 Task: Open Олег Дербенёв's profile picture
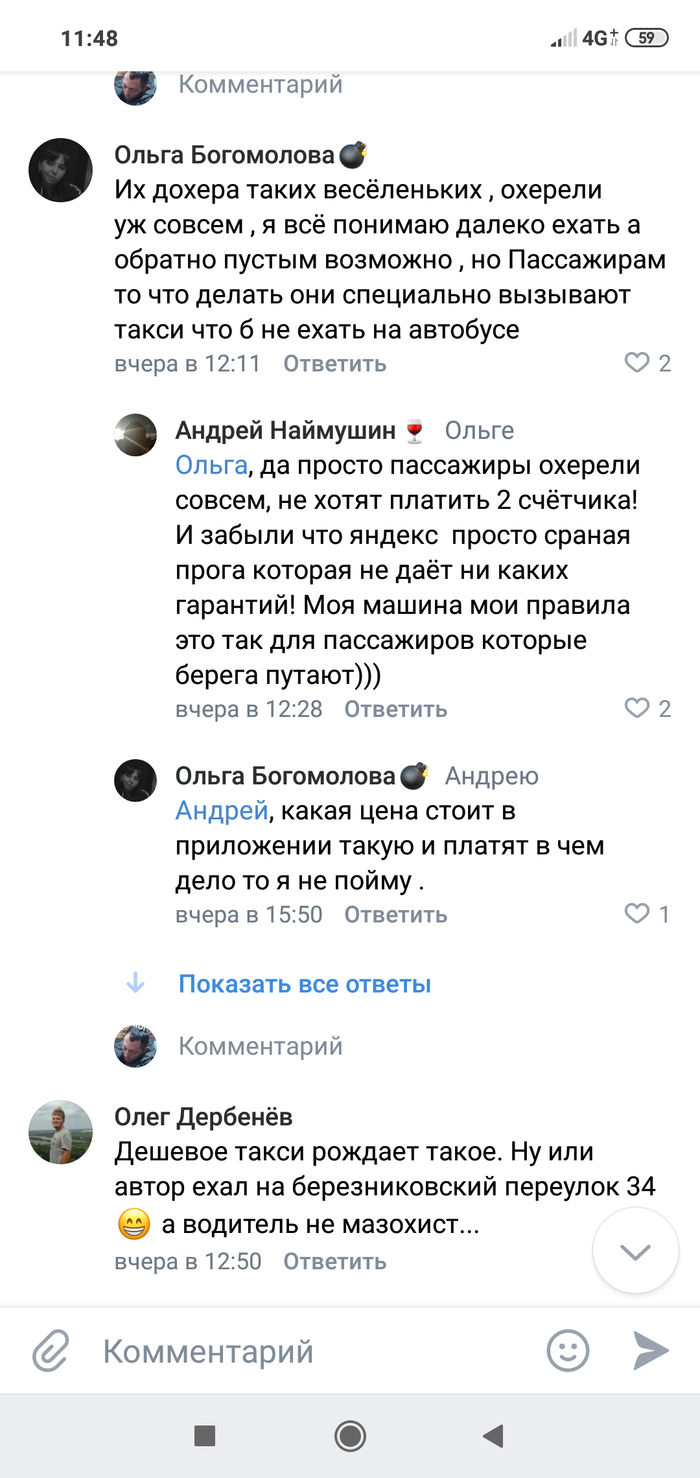60,1133
